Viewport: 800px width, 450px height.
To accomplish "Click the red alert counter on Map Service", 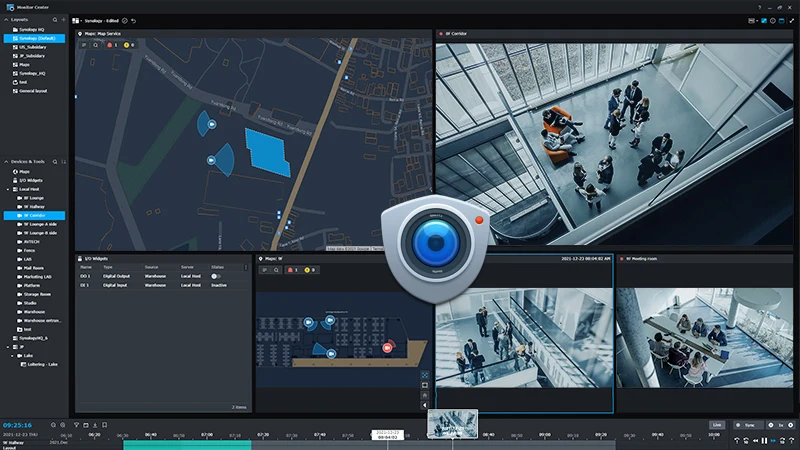I will click(x=112, y=45).
